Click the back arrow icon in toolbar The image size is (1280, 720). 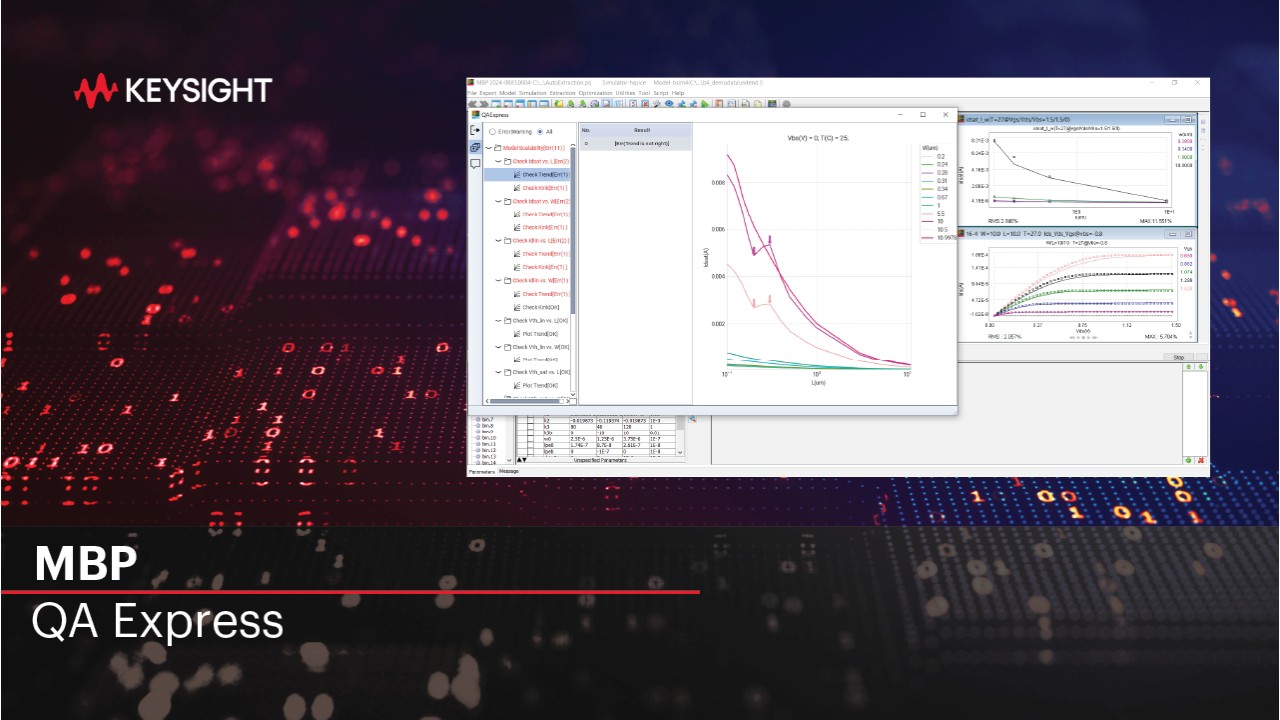[473, 103]
